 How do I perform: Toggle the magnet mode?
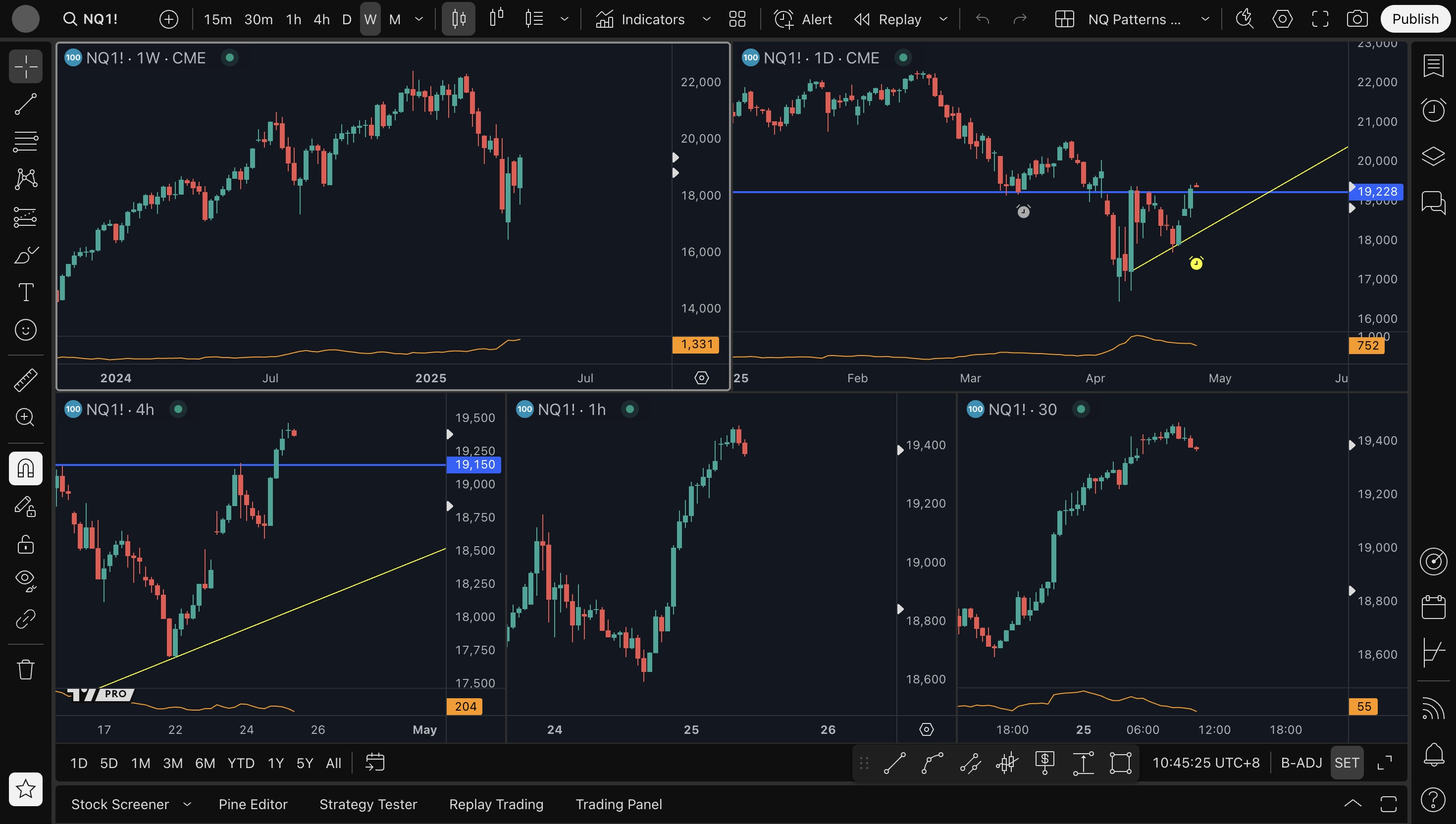25,468
